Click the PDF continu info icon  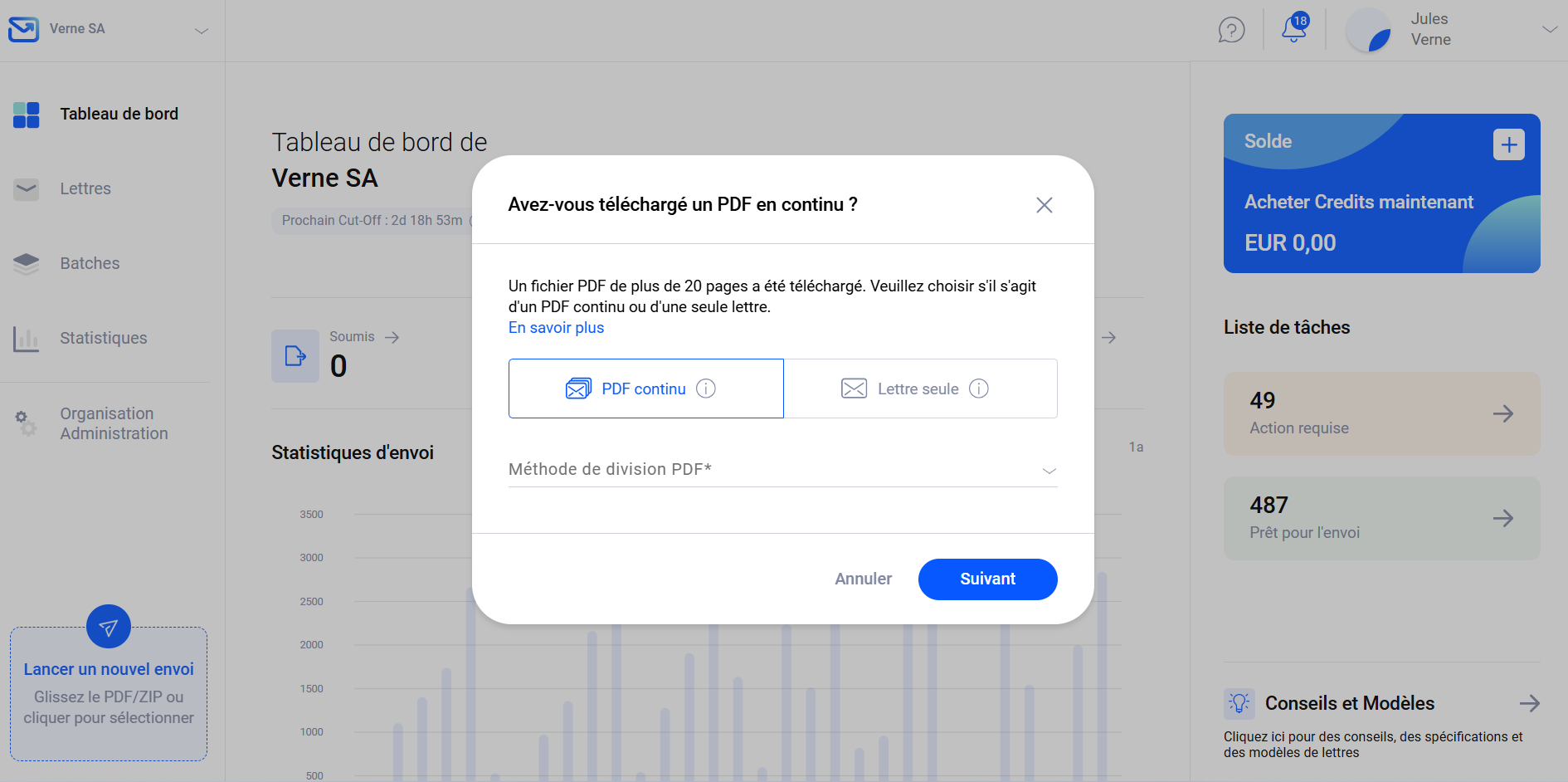[706, 389]
